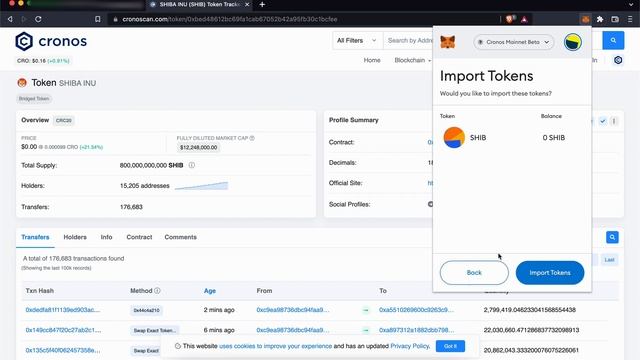This screenshot has width=640, height=360.
Task: Click the CRC20 badge next to Overview
Action: [64, 120]
